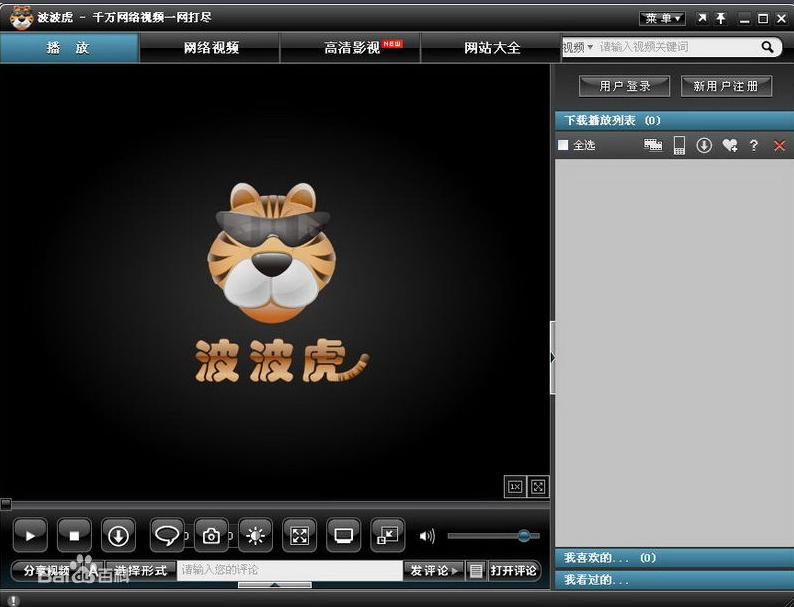The width and height of the screenshot is (794, 607).
Task: Click the 波波虎 tiger logo in title bar
Action: (21, 18)
